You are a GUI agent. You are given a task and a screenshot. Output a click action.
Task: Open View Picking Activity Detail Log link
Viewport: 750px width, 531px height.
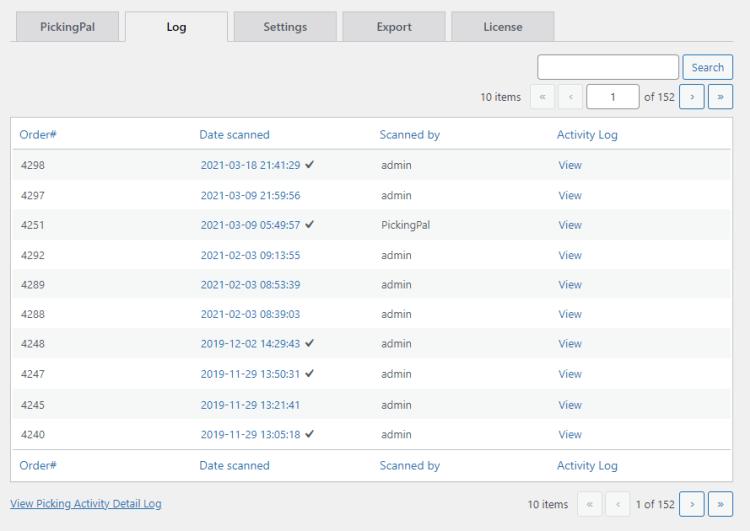click(85, 504)
